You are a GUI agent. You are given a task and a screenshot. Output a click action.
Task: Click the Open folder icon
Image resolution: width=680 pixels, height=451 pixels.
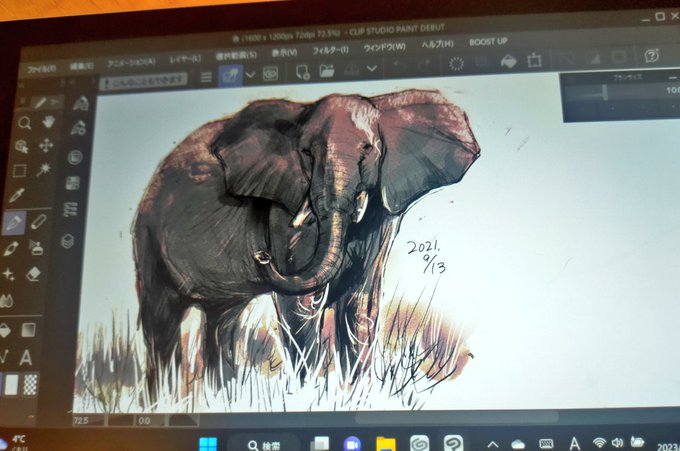tap(327, 71)
